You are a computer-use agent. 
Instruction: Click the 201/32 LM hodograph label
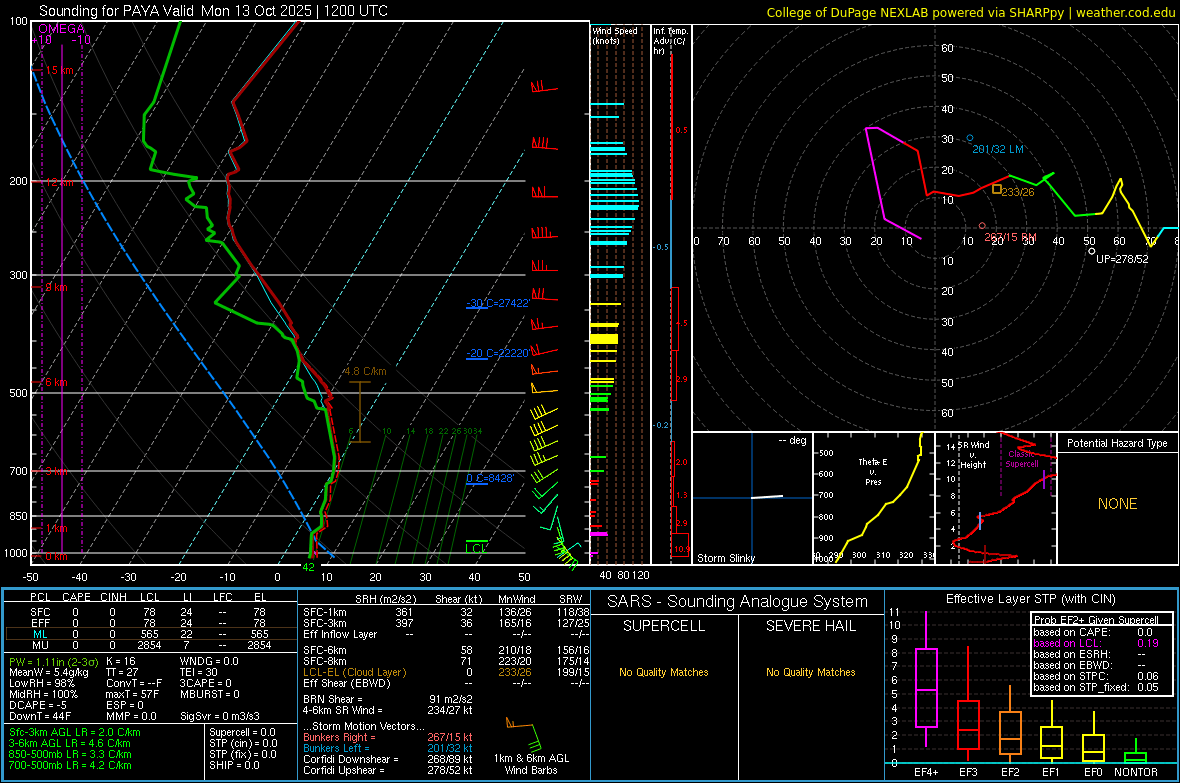pyautogui.click(x=998, y=149)
